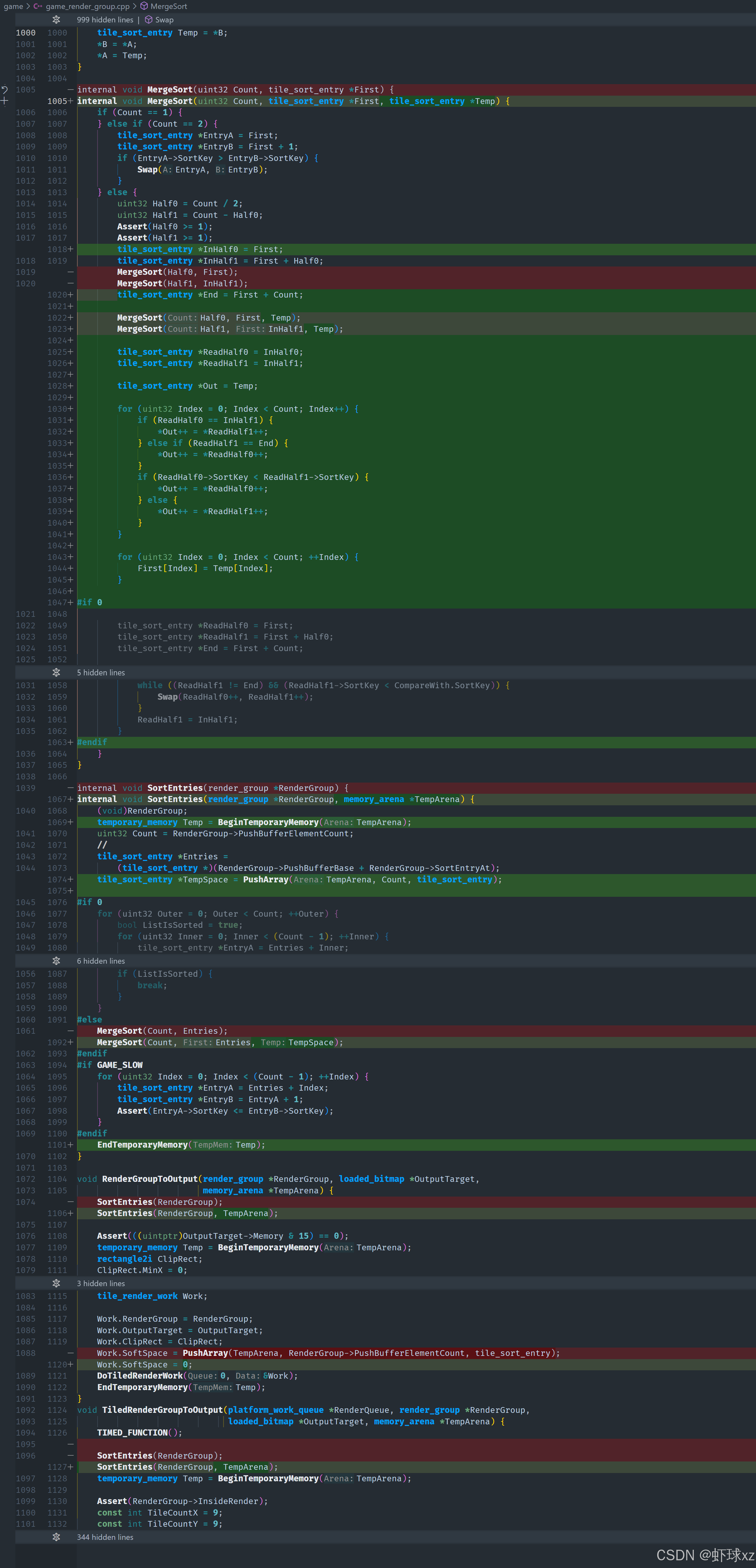Click unfold icon beside 6 hidden lines
This screenshot has height=1568, width=756.
[x=56, y=961]
